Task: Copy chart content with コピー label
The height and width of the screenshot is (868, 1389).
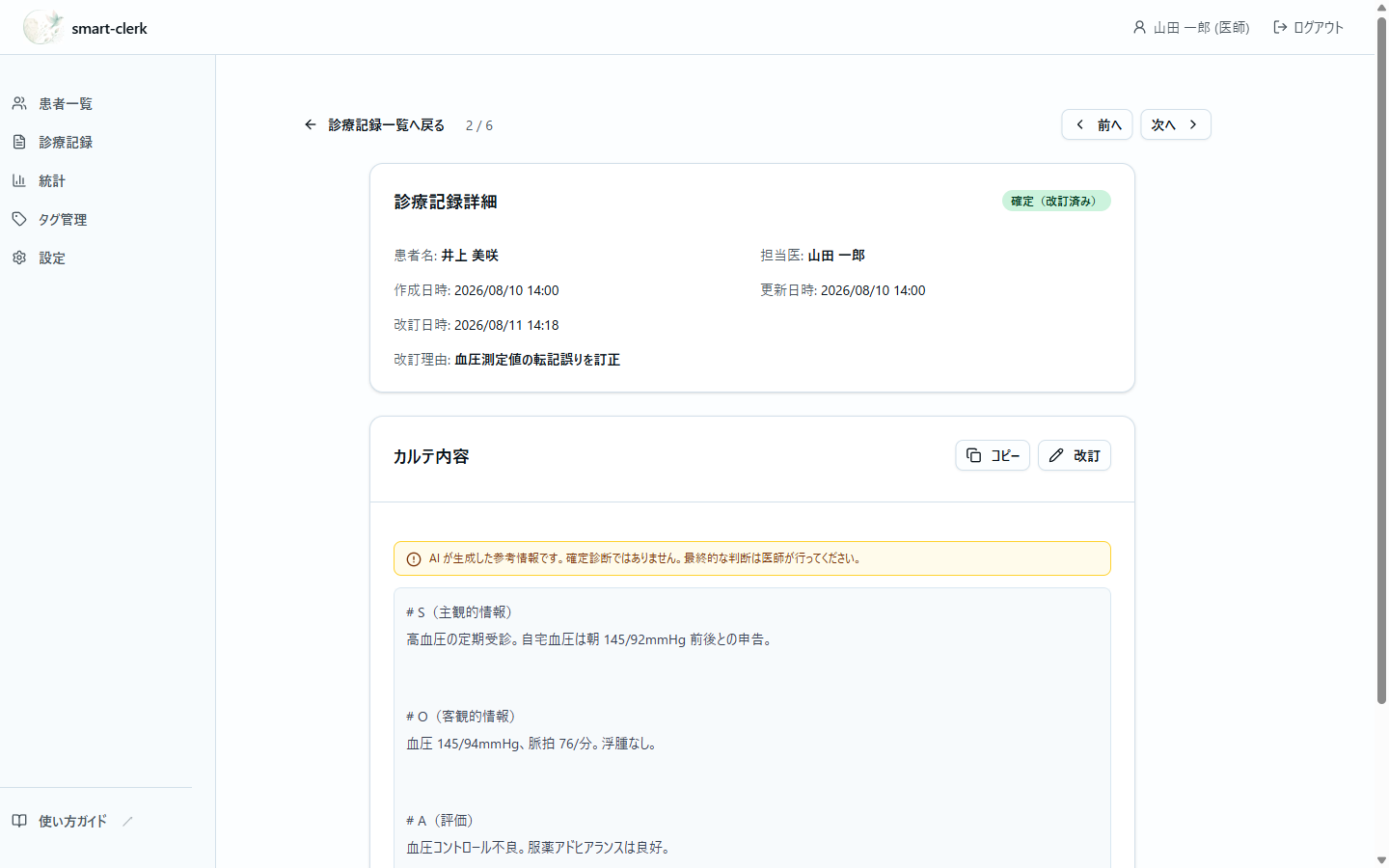Action: (x=1005, y=455)
